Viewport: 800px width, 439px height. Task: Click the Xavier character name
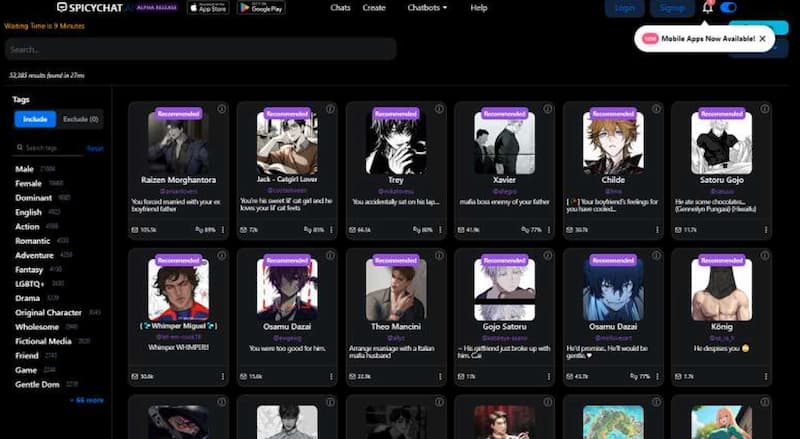[504, 180]
